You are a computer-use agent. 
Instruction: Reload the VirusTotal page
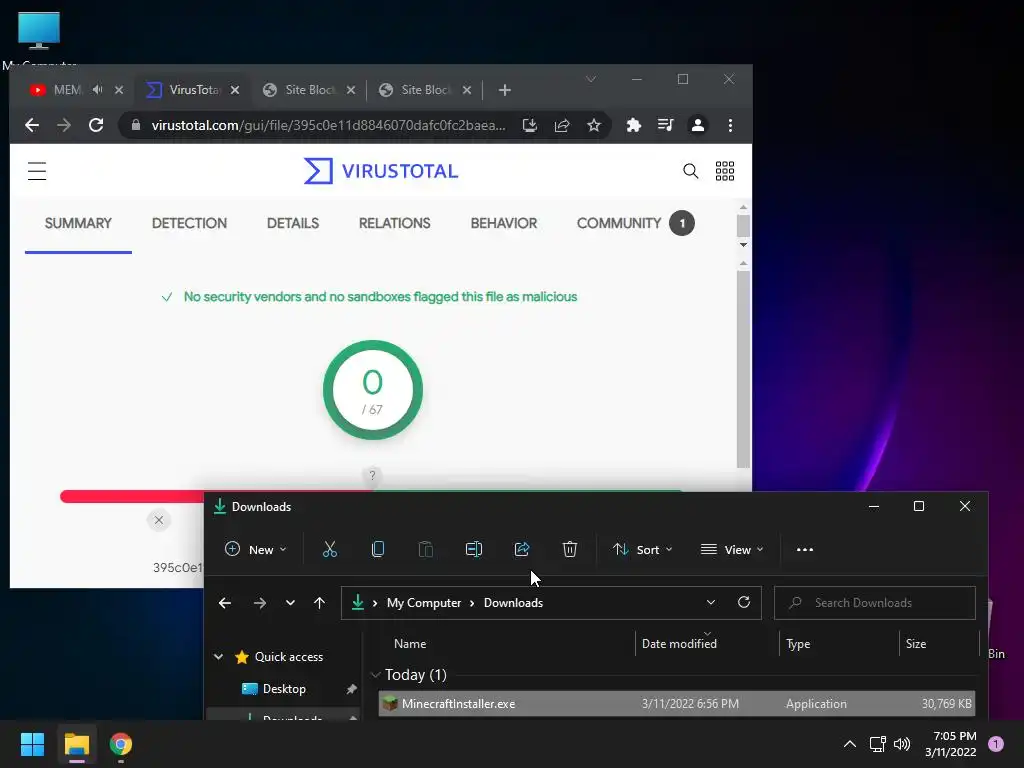pyautogui.click(x=96, y=125)
